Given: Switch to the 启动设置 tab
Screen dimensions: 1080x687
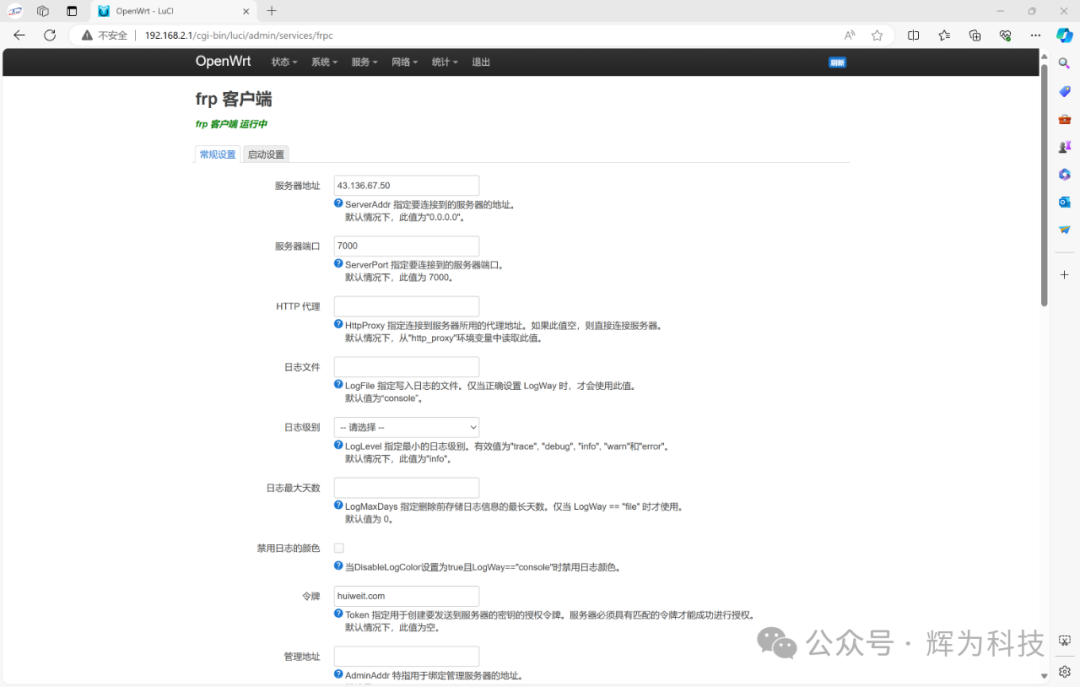Looking at the screenshot, I should tap(265, 154).
